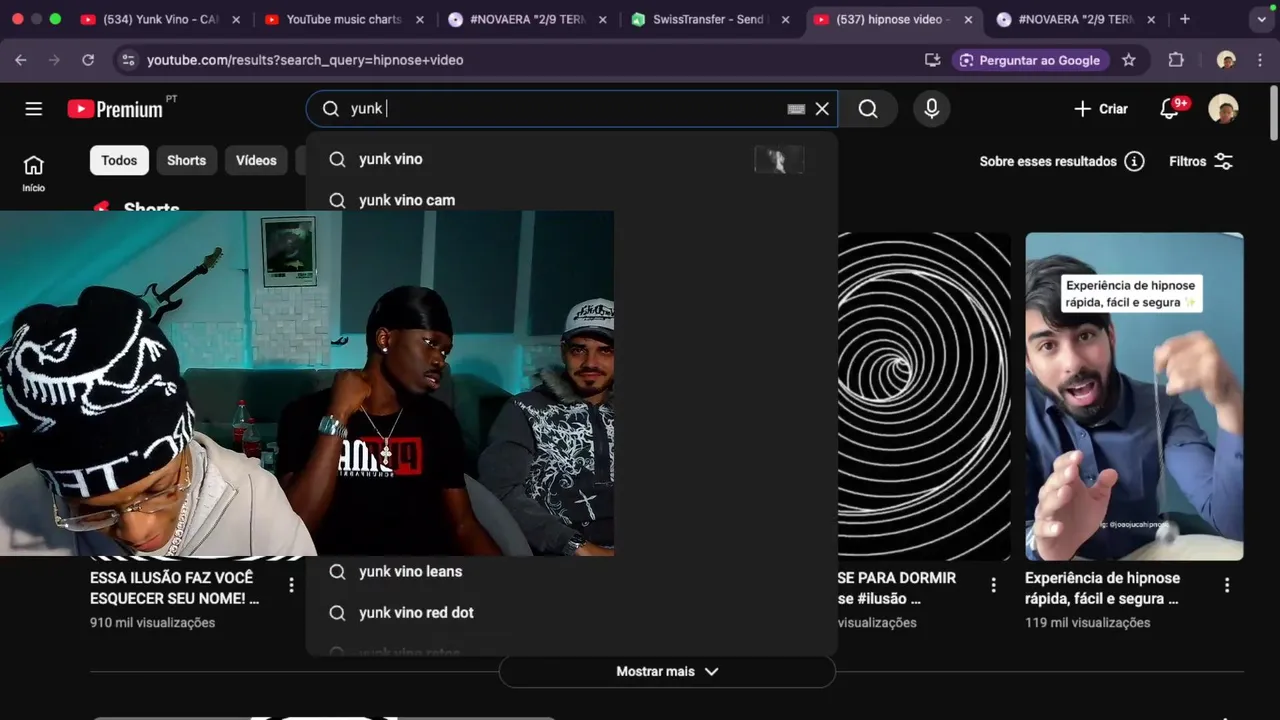1280x720 pixels.
Task: Open the spiral hypnosis short thumbnail
Action: coord(924,396)
